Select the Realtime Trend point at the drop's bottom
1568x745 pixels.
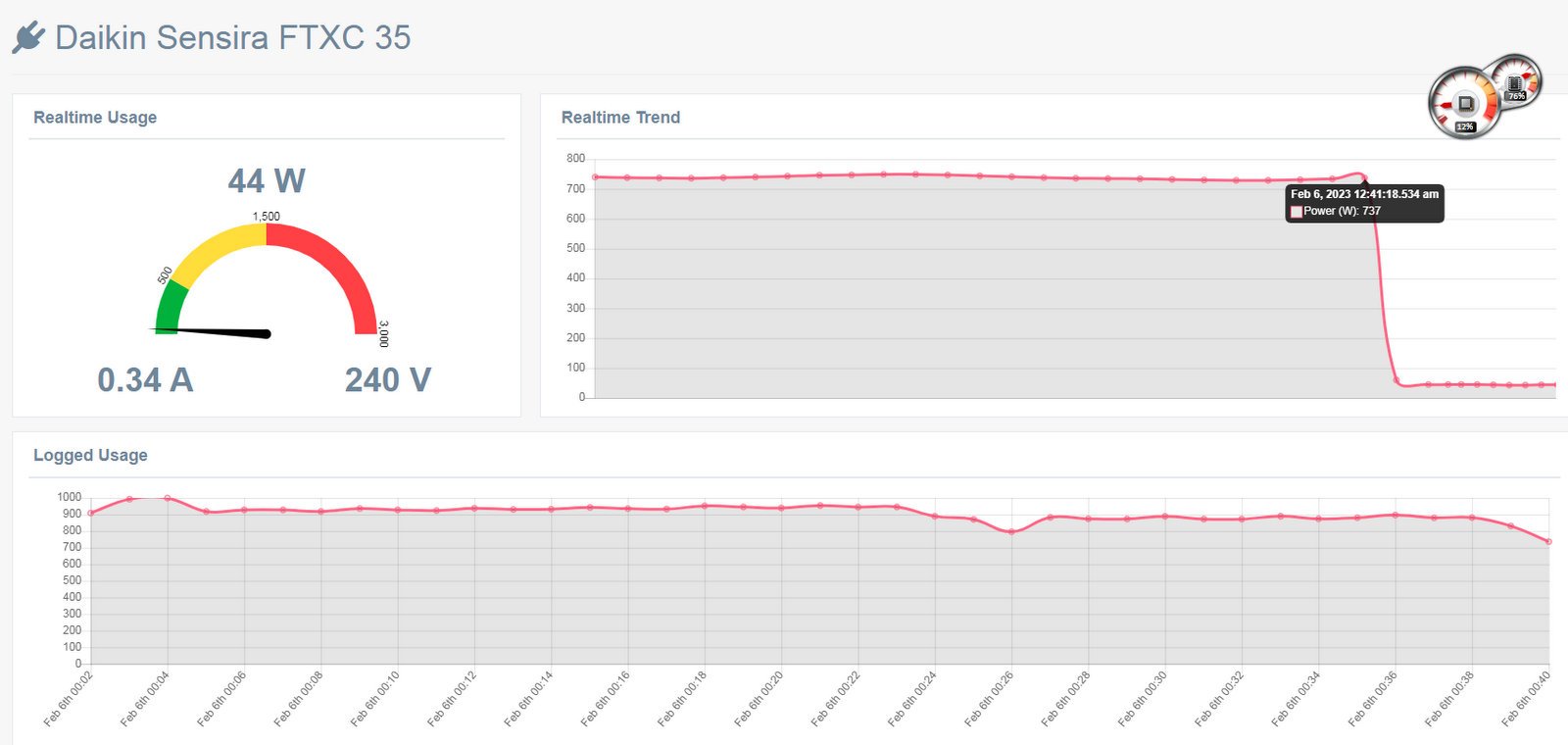[x=1396, y=380]
